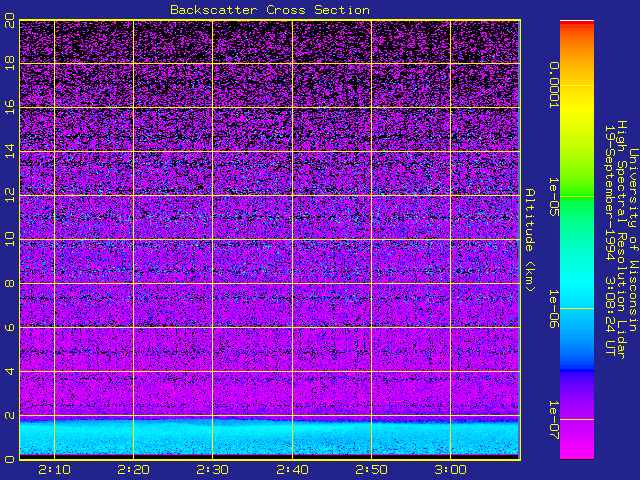
Task: Click the altitude tick label 0
Action: point(10,459)
